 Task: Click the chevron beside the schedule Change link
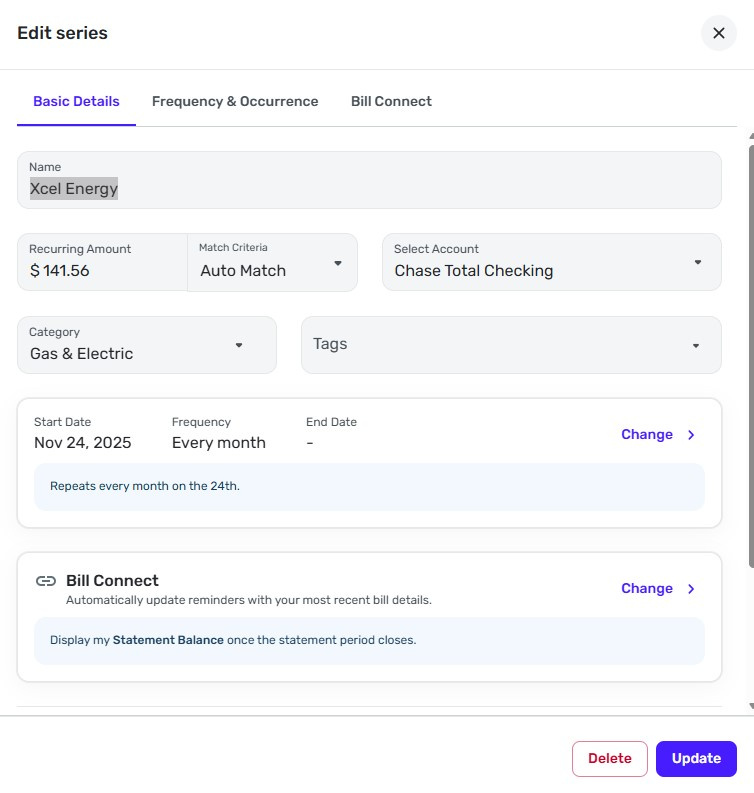point(691,435)
